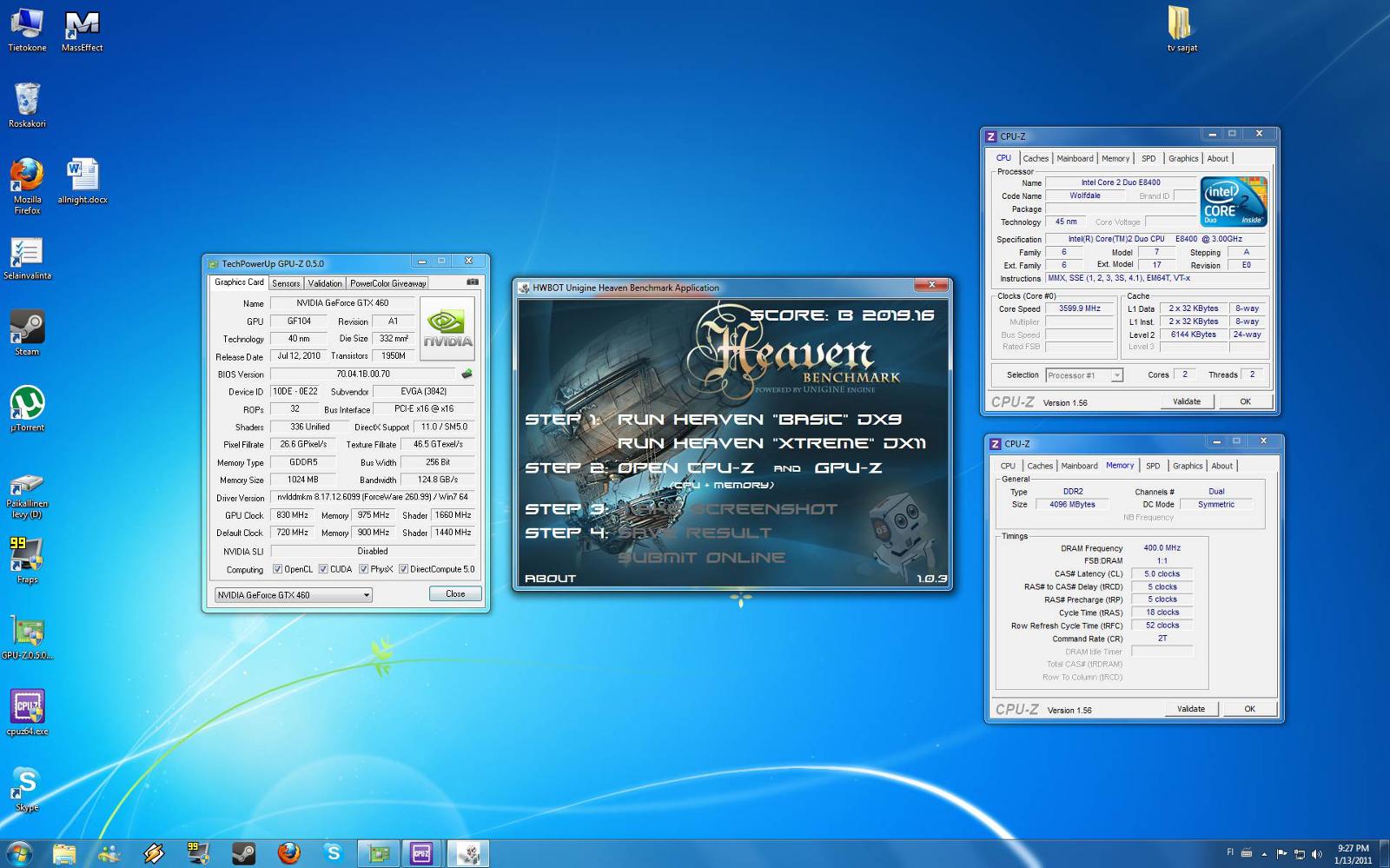This screenshot has width=1390, height=868.
Task: Click ABOUT in the Heaven benchmark app
Action: [x=550, y=579]
